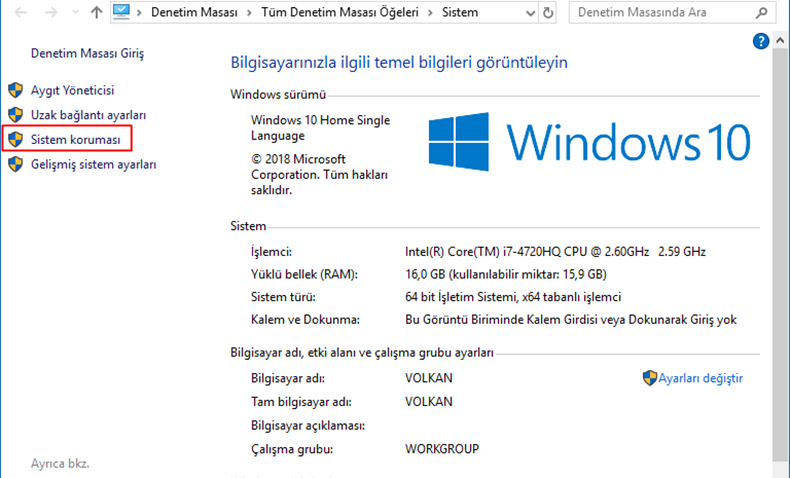Image resolution: width=790 pixels, height=478 pixels.
Task: Click the computer icon in the address bar
Action: [121, 12]
